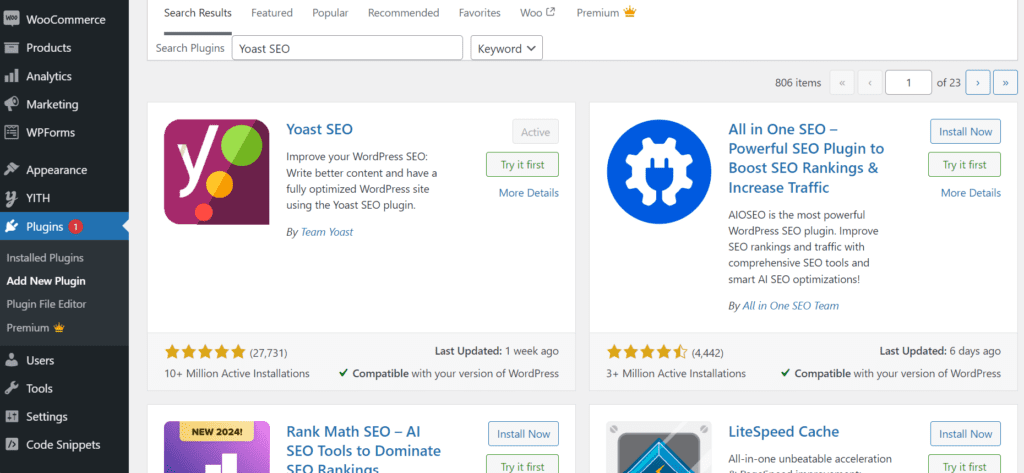Click the crown icon on Premium tab
Screen dimensions: 1024x473
pyautogui.click(x=630, y=12)
